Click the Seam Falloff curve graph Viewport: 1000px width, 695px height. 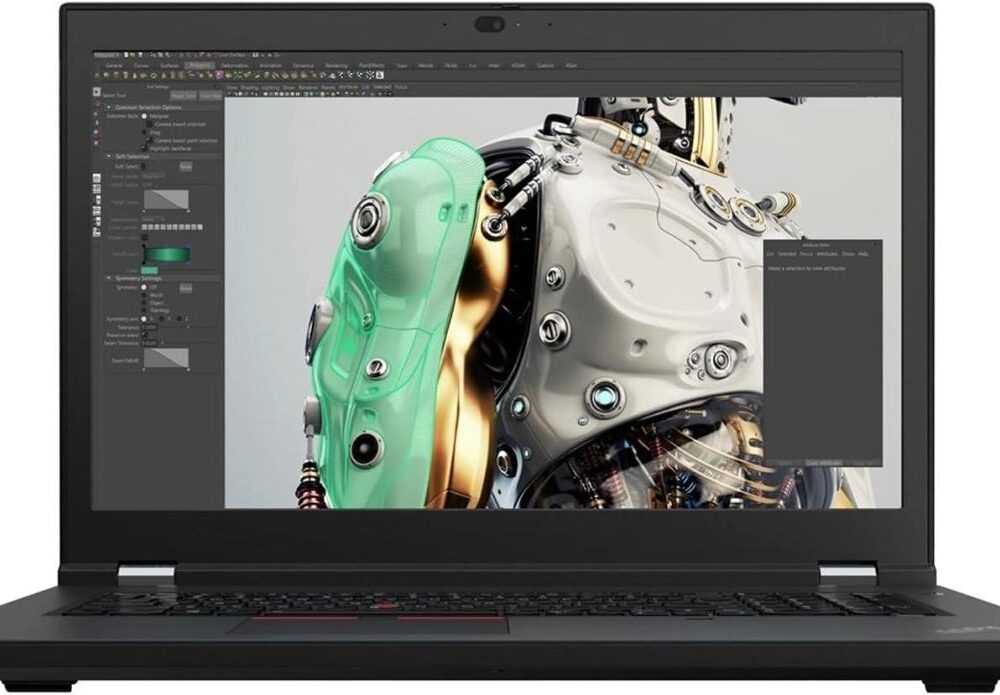166,358
